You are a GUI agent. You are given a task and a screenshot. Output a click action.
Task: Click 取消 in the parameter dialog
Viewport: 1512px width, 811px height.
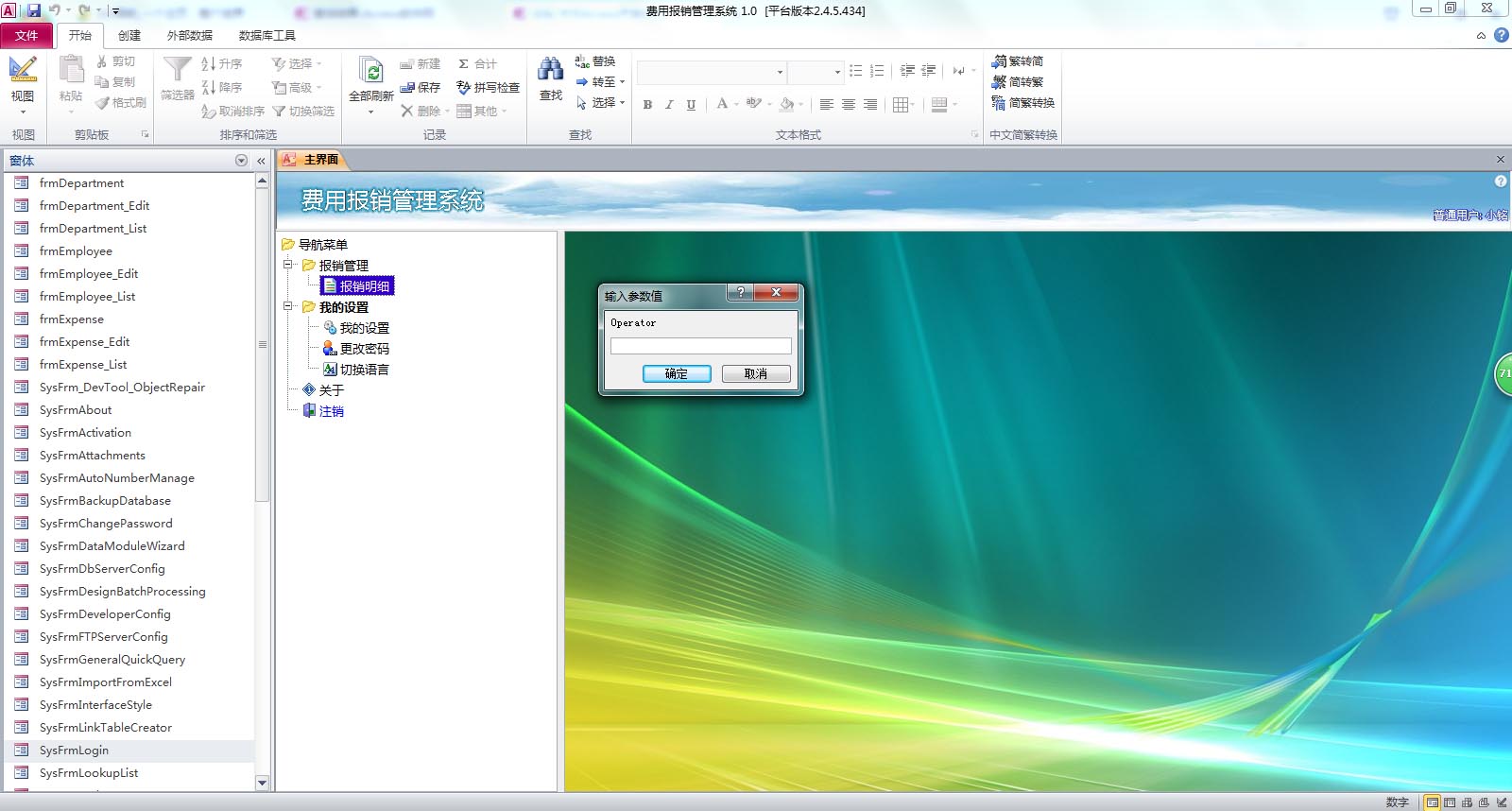[756, 373]
